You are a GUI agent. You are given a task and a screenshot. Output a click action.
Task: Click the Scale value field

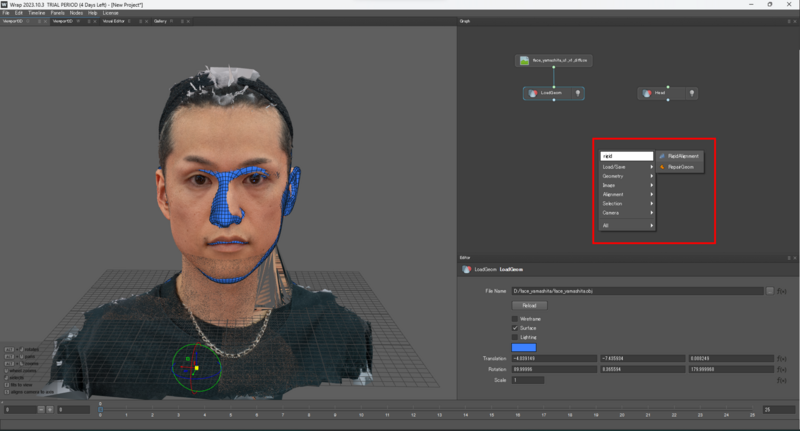pos(528,380)
